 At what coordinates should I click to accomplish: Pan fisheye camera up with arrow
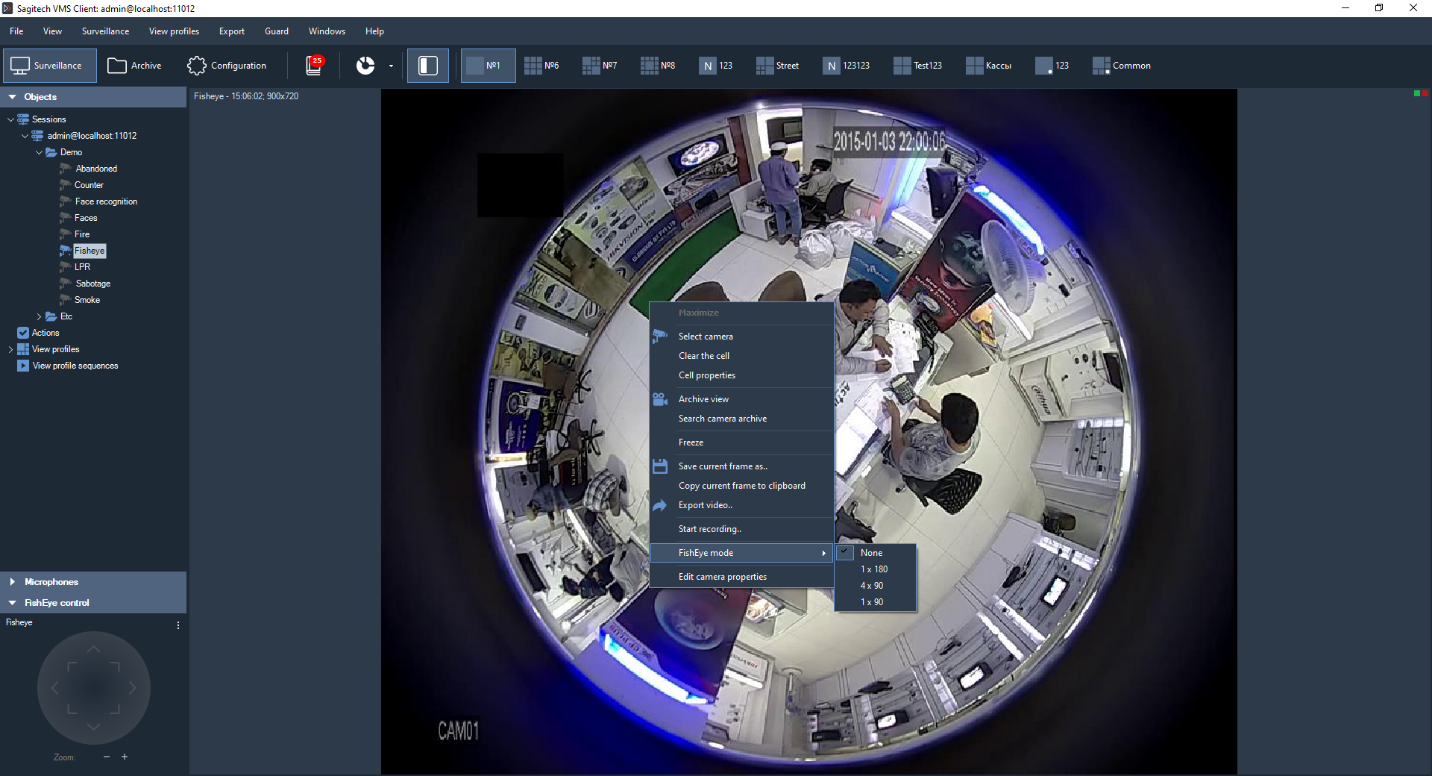93,650
